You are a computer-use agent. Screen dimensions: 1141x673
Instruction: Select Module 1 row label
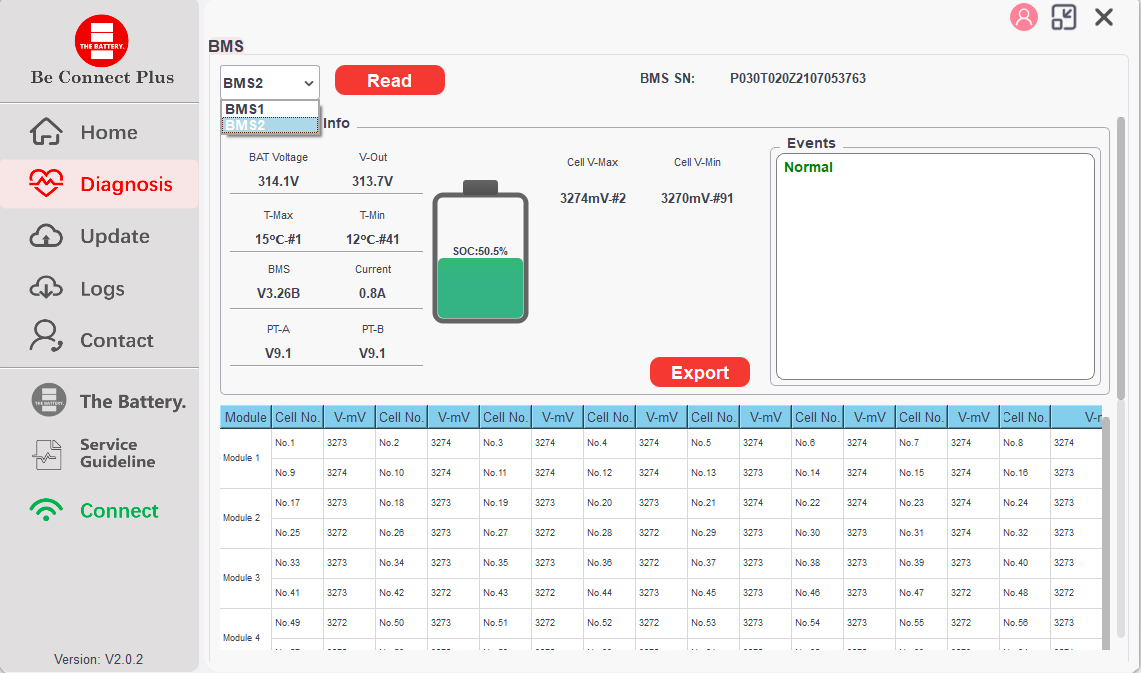[241, 458]
